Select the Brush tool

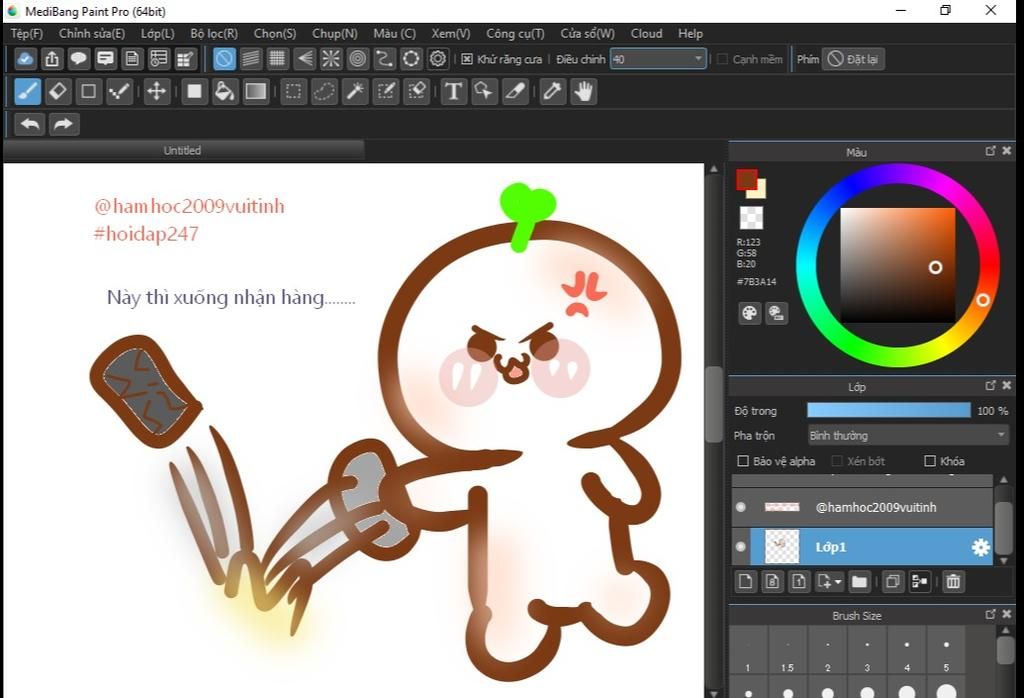click(28, 91)
